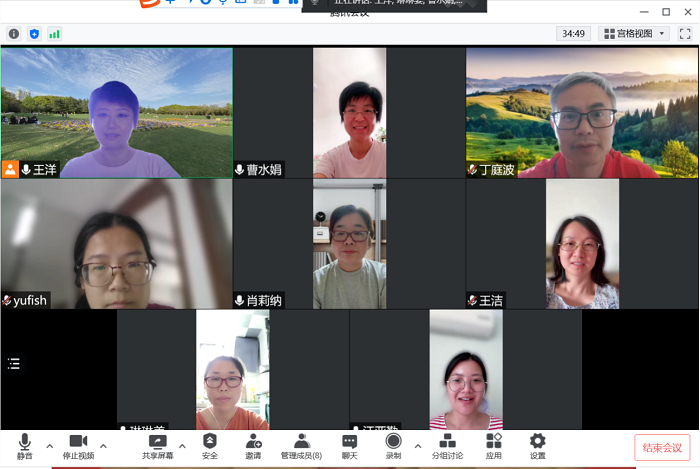Start recording with the 录制 button
The width and height of the screenshot is (700, 469).
tap(393, 445)
